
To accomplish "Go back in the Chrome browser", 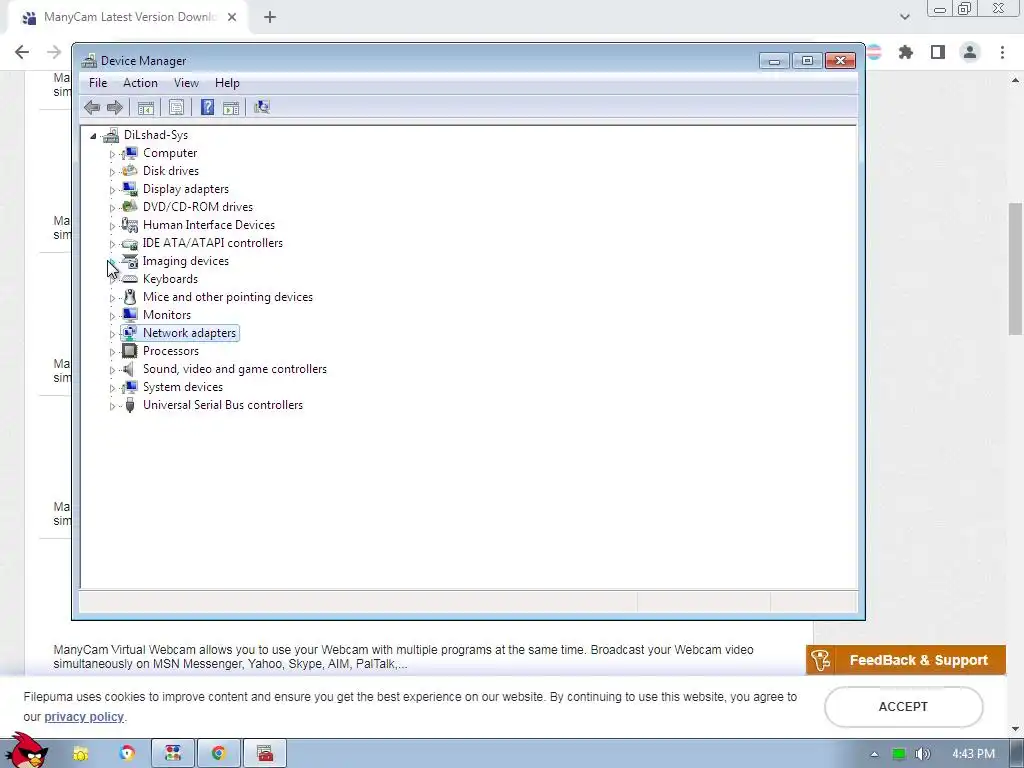I will coord(22,52).
